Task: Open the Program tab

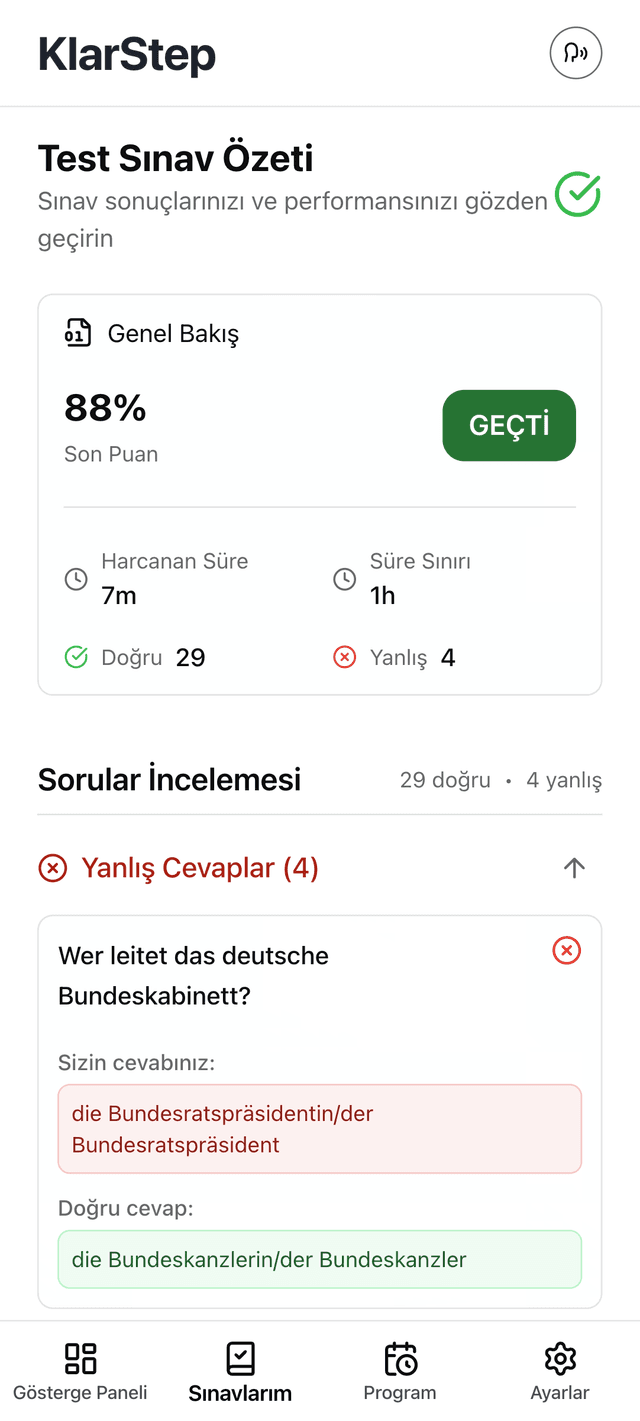Action: (400, 1369)
